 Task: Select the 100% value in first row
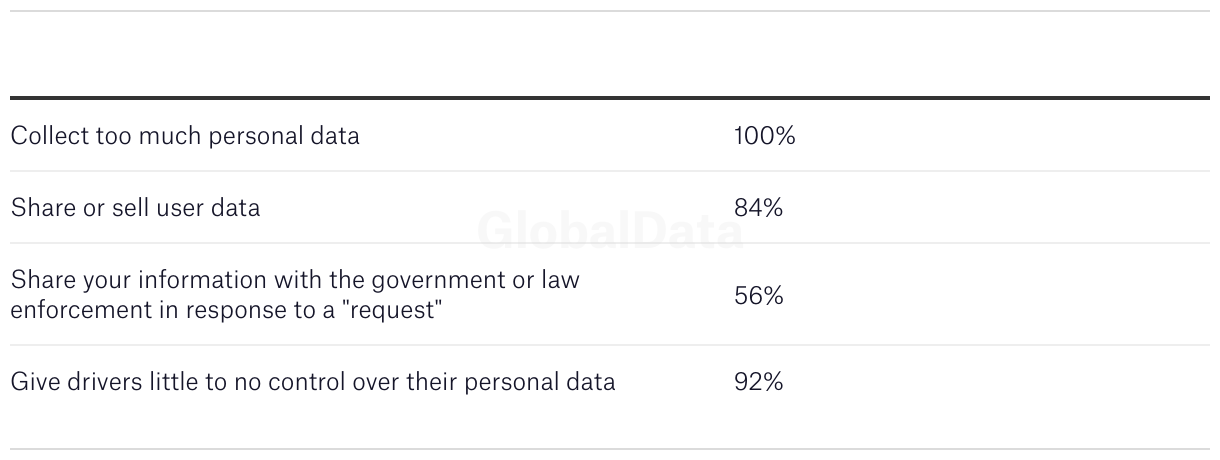(764, 136)
